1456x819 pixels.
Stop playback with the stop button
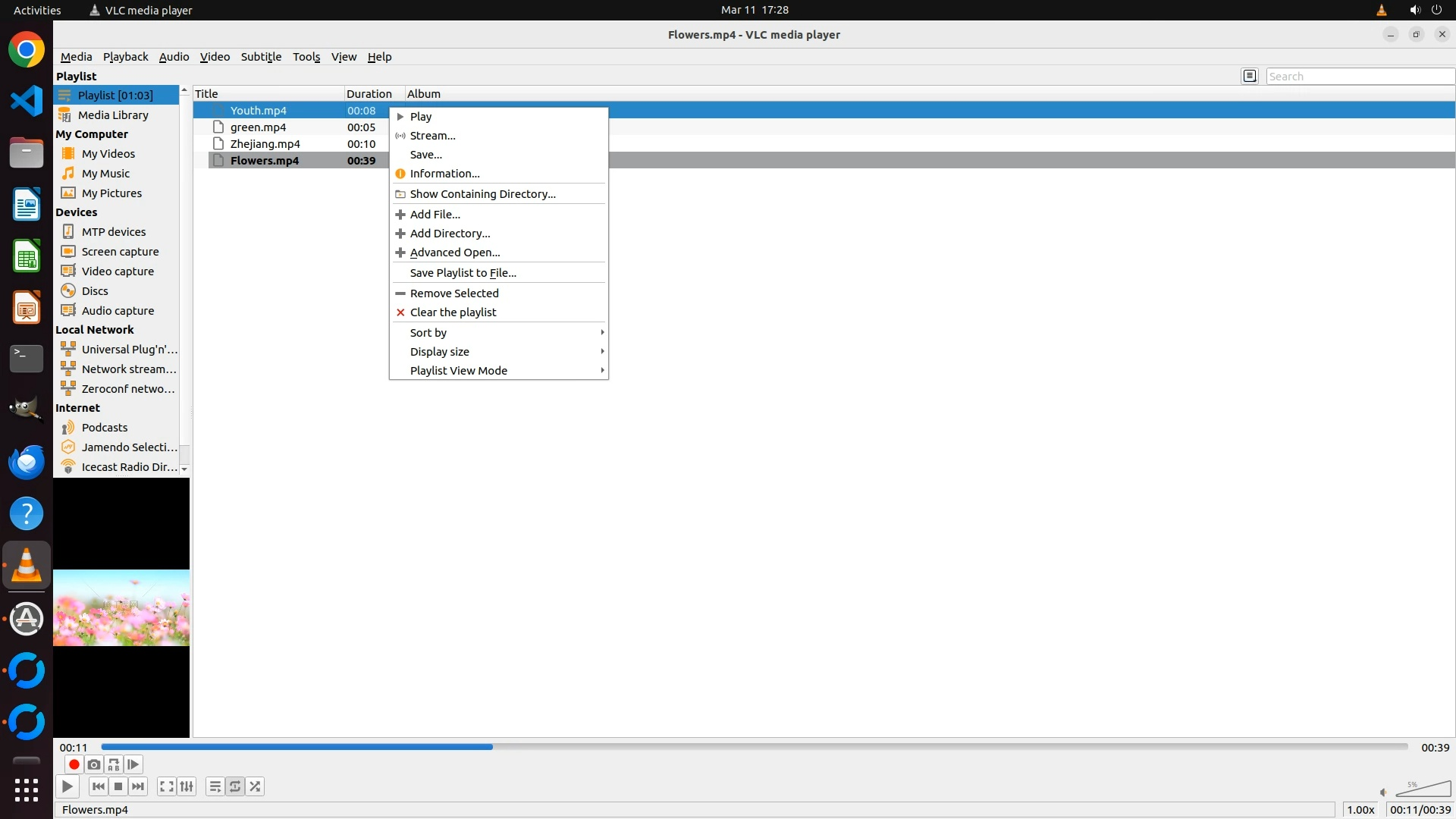pos(118,786)
